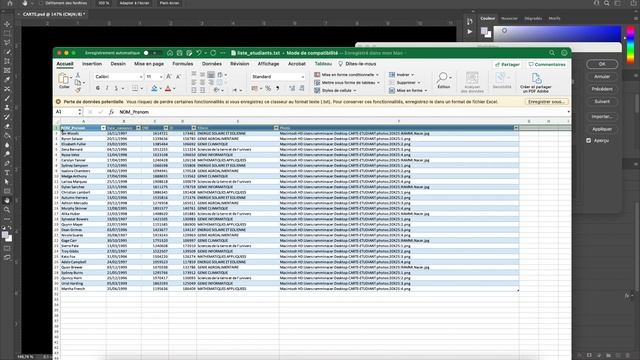This screenshot has width=640, height=360.
Task: Click the formula bar containing NOM_Prenom
Action: [343, 112]
